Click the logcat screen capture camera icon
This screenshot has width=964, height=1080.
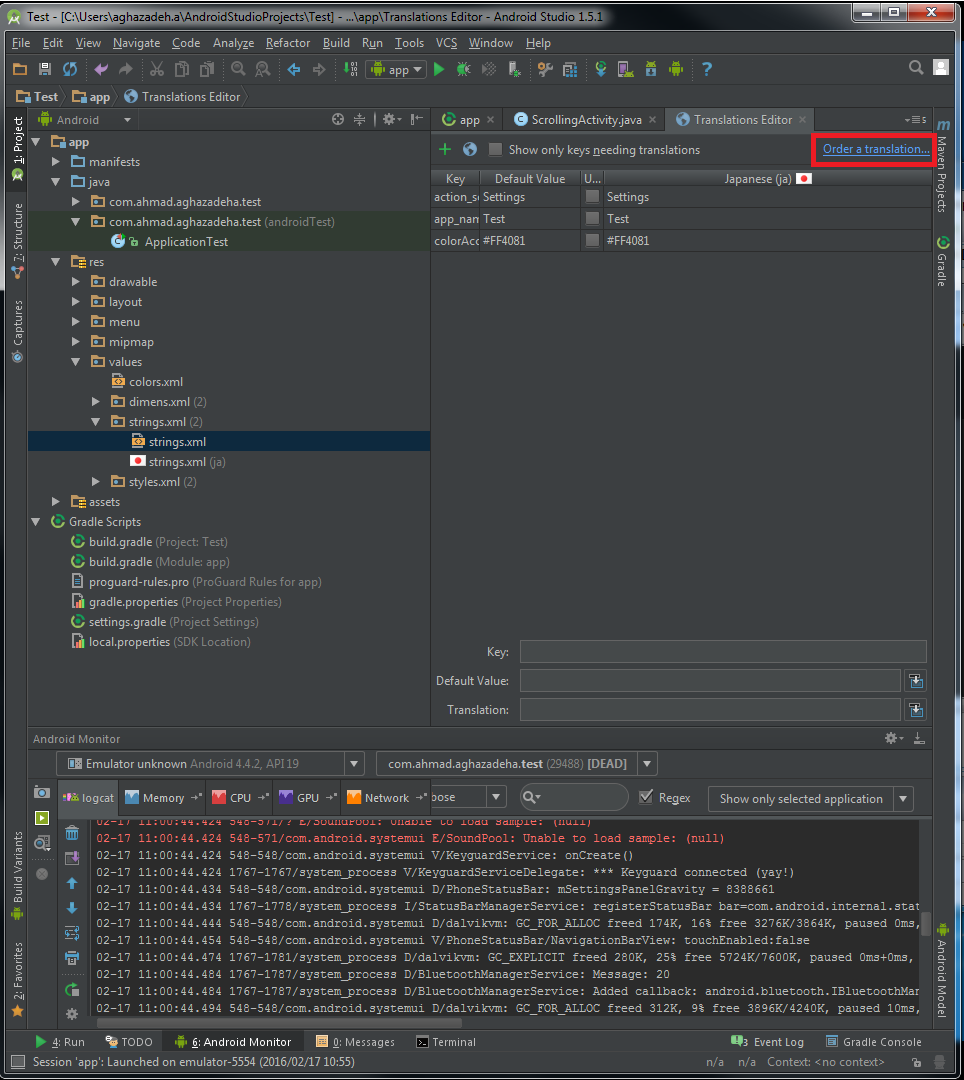[x=42, y=792]
